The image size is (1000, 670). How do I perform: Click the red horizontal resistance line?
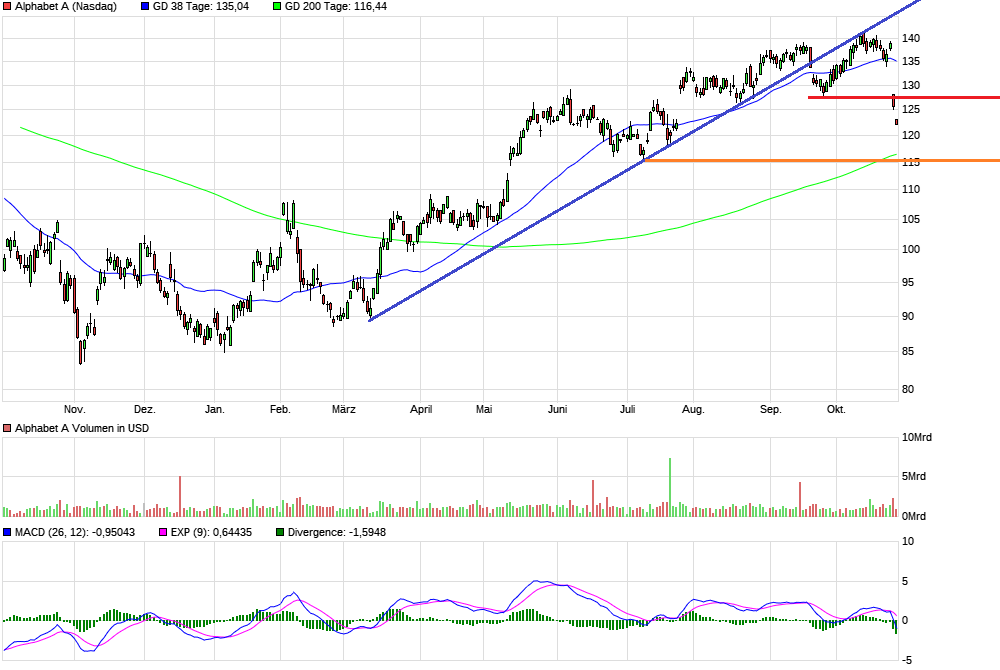click(904, 98)
